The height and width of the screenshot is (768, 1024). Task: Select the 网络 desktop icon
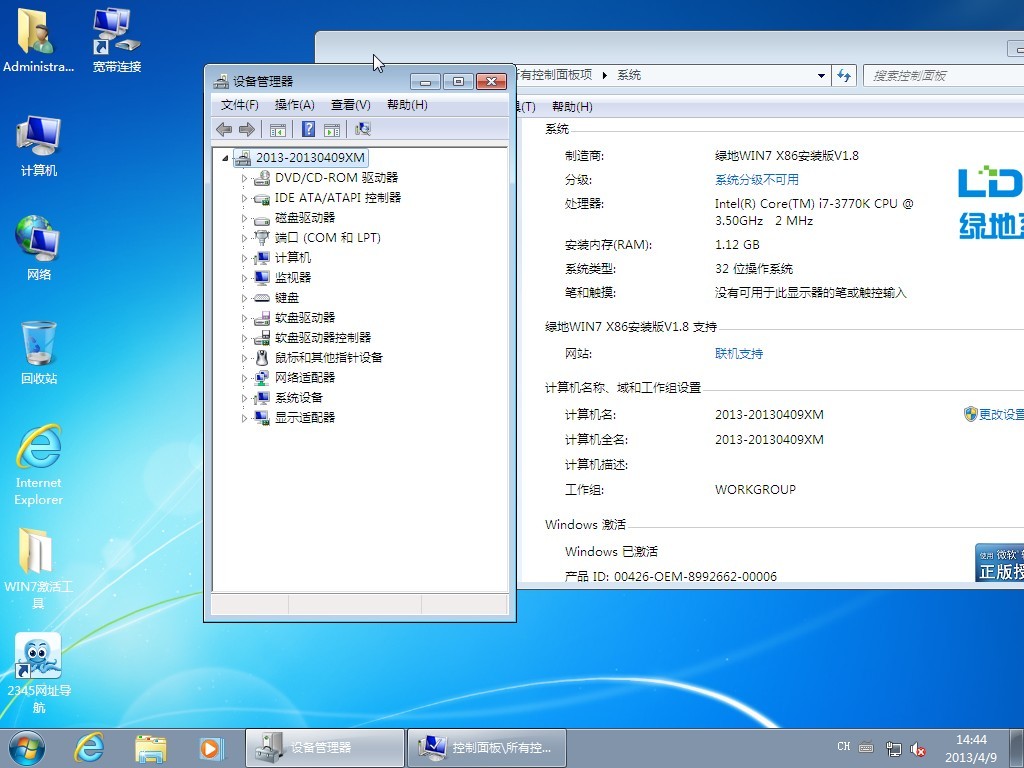click(39, 248)
